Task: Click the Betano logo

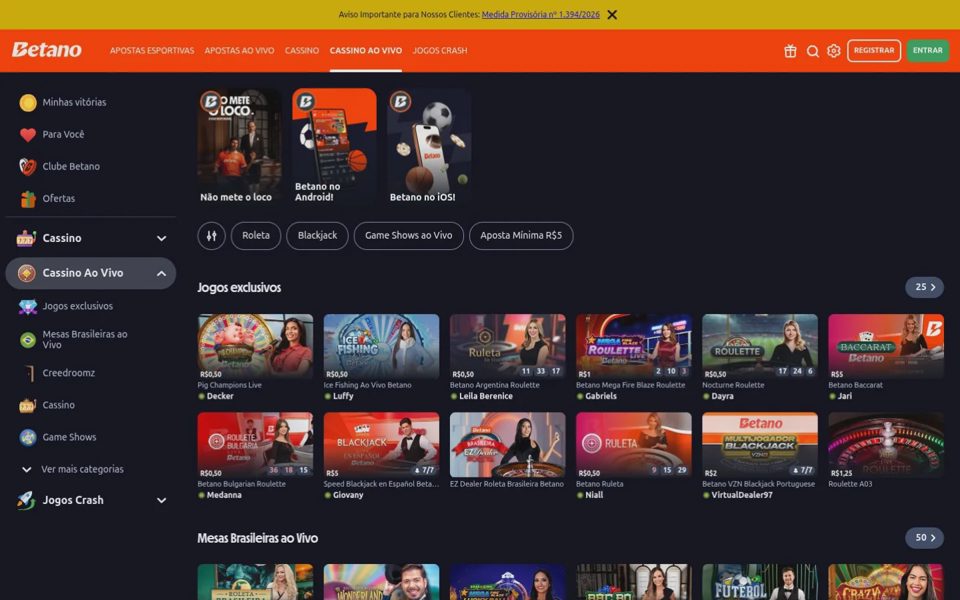Action: pos(47,50)
